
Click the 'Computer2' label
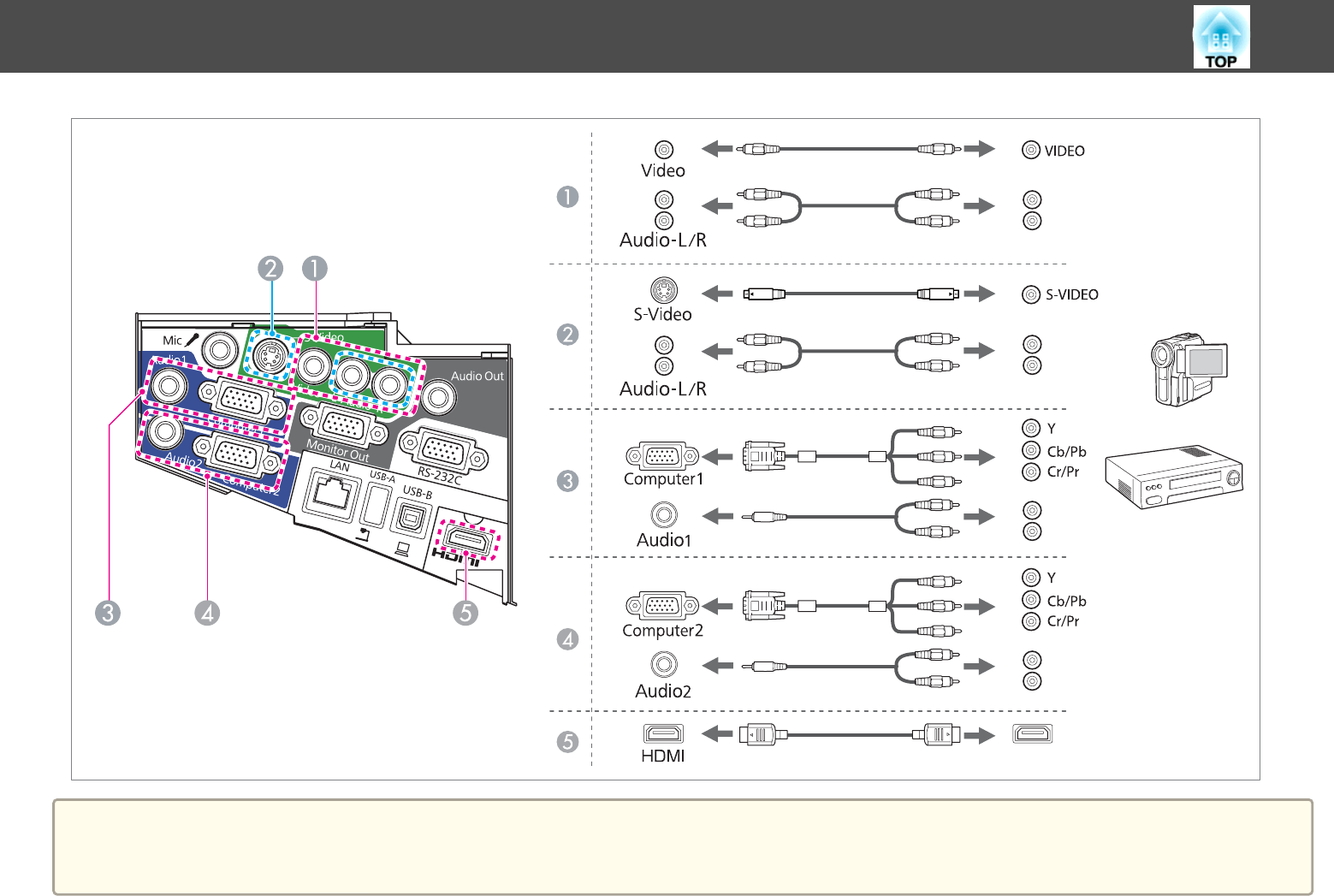pyautogui.click(x=662, y=631)
